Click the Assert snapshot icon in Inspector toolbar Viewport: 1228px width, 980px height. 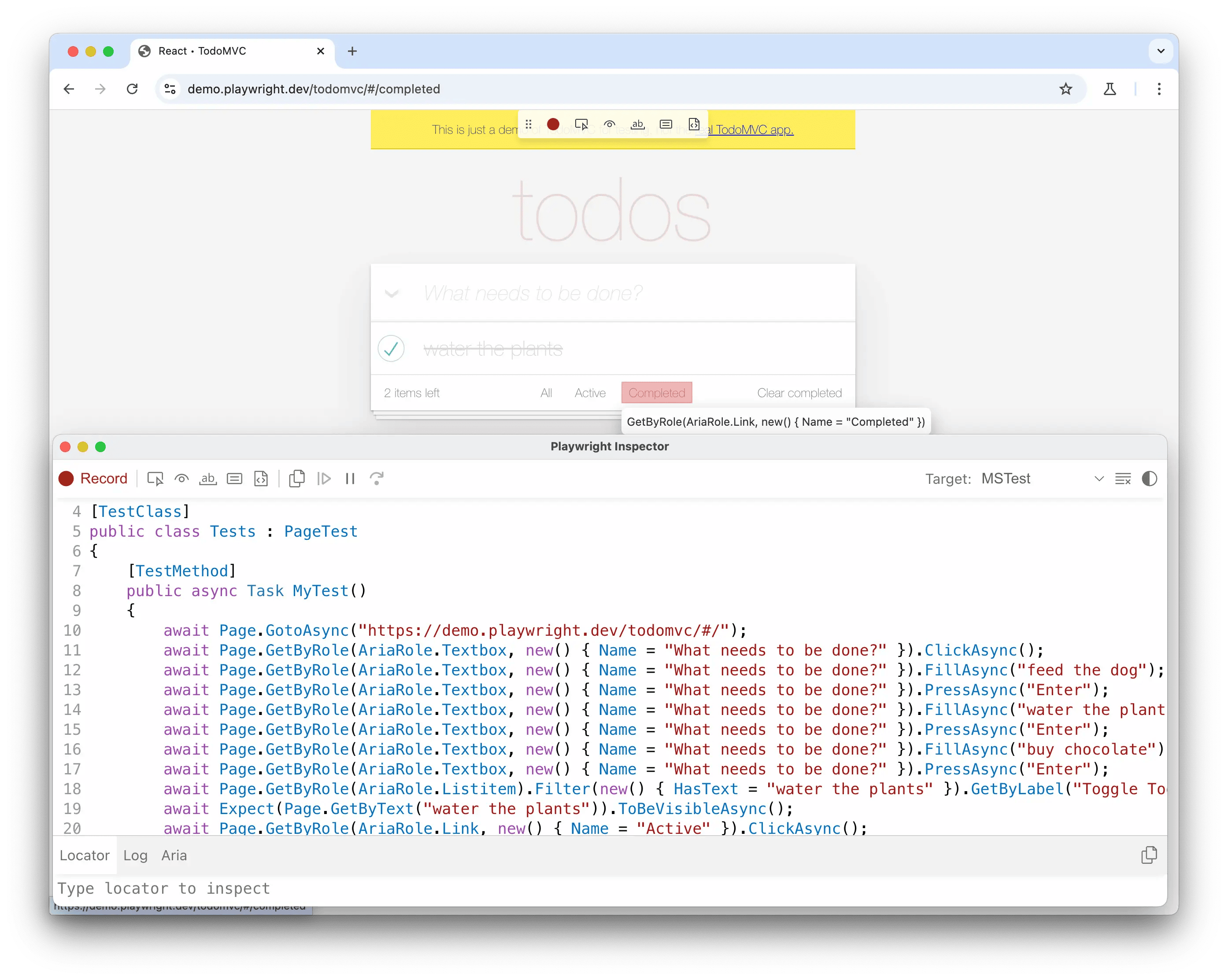click(261, 479)
